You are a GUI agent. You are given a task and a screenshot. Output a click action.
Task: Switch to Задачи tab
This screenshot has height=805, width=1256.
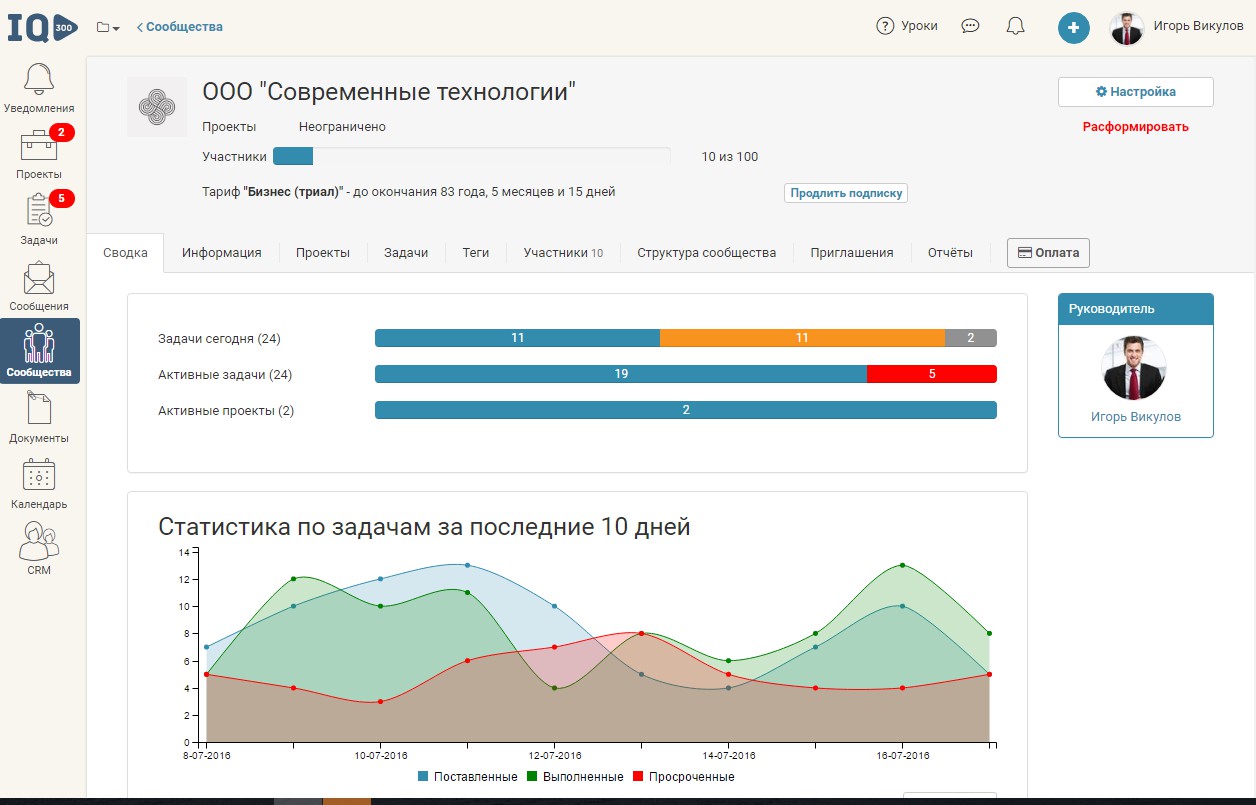(406, 253)
